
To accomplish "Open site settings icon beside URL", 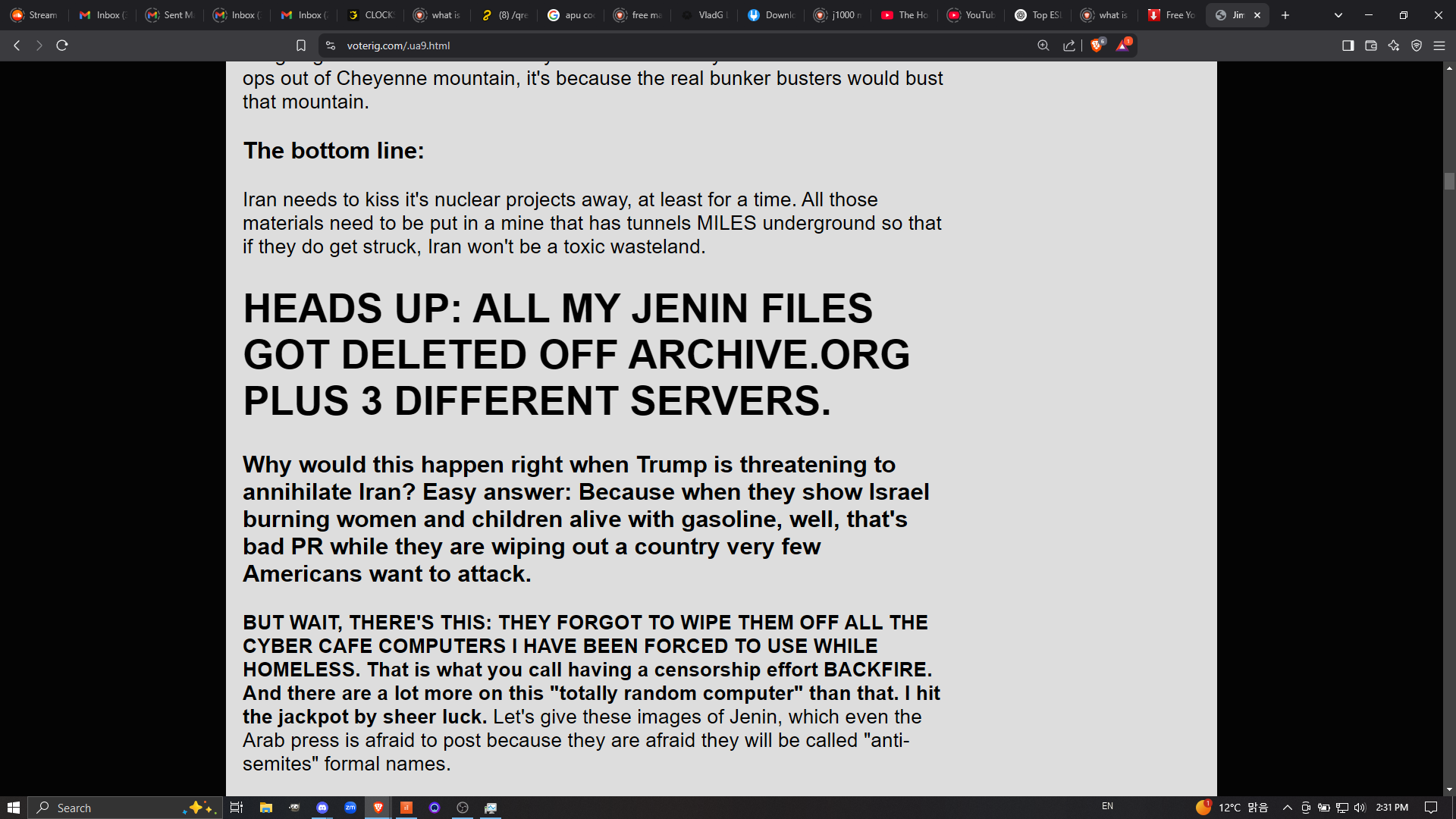I will click(331, 45).
